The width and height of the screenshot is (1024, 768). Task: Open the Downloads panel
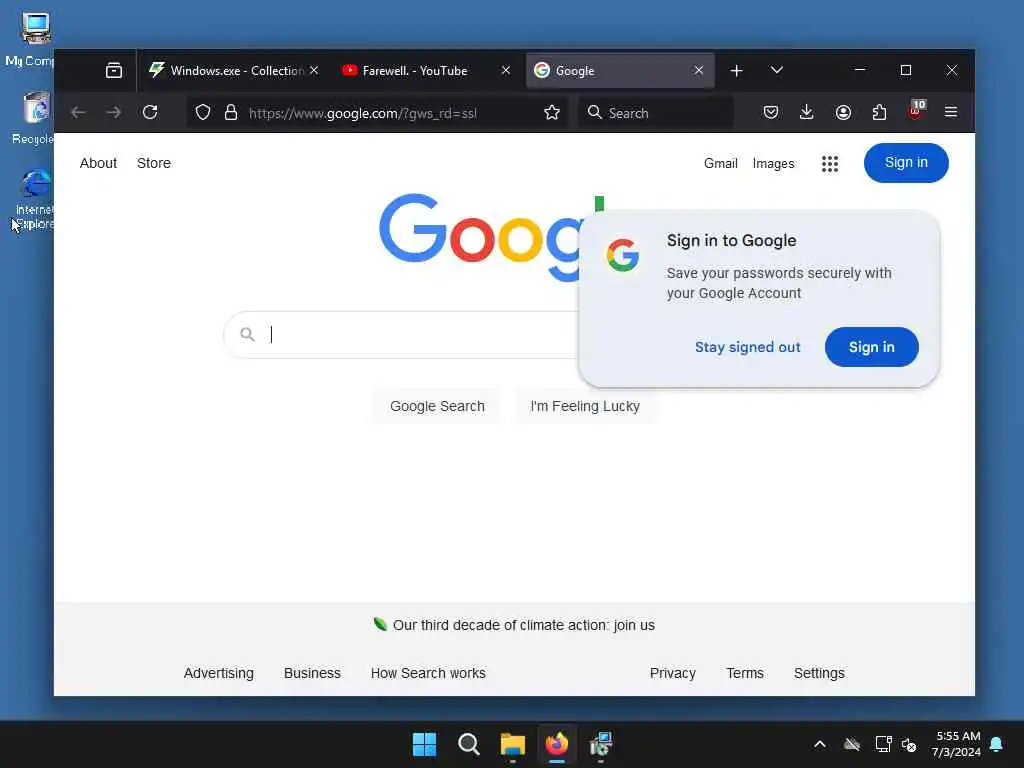point(807,112)
